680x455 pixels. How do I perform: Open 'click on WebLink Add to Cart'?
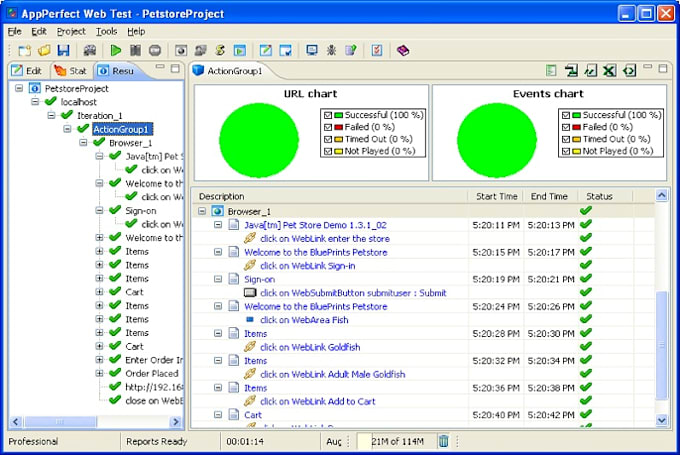(317, 401)
